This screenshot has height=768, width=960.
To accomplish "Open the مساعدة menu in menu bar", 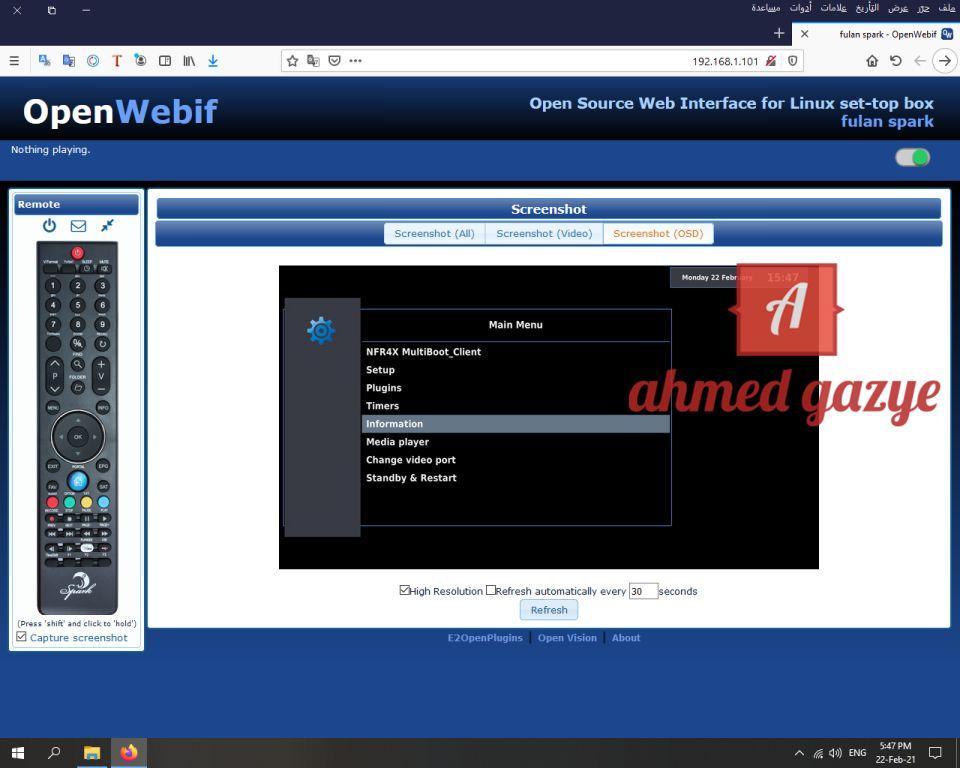I will point(766,8).
